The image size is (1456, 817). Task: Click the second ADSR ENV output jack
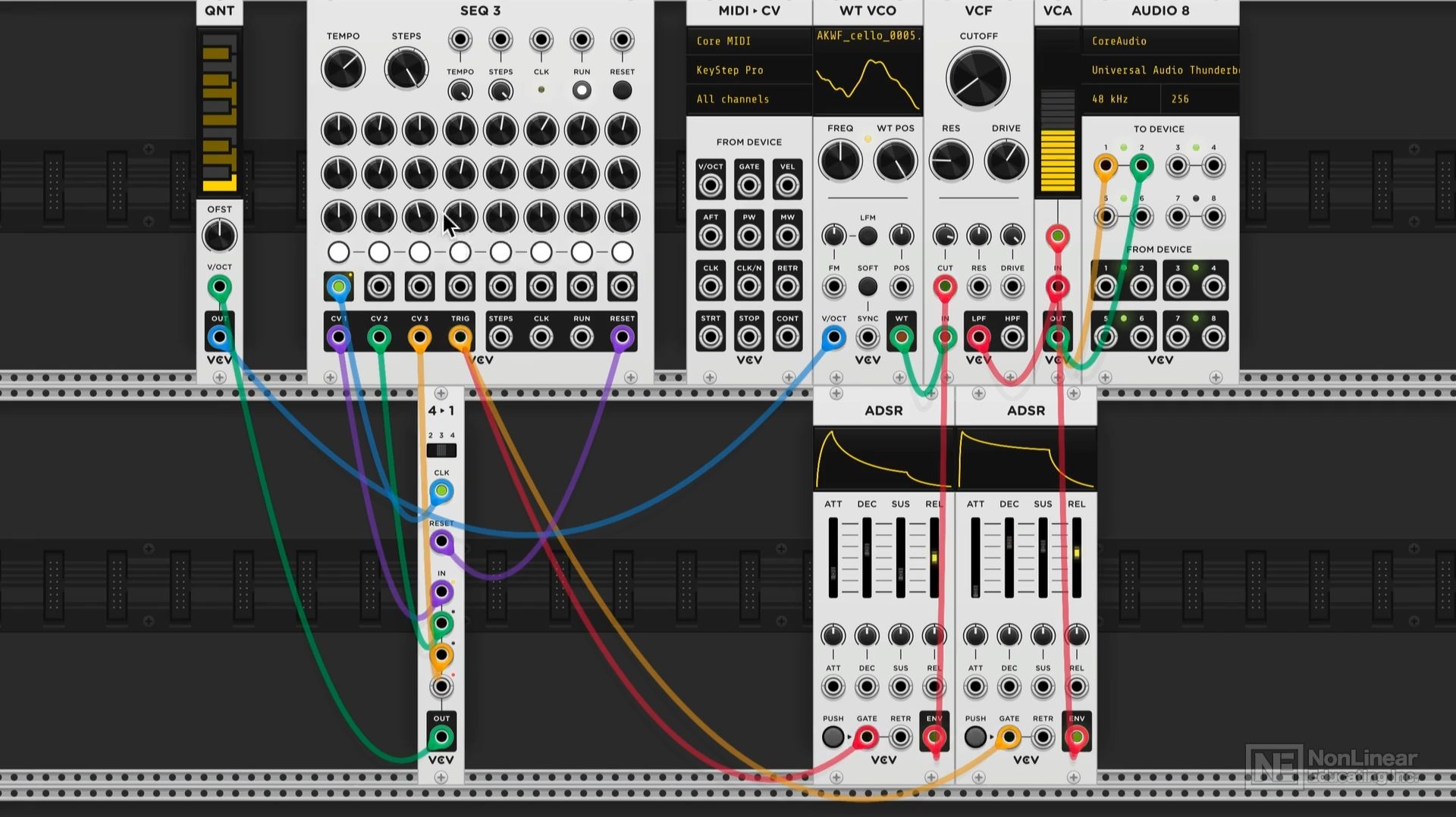[1076, 737]
